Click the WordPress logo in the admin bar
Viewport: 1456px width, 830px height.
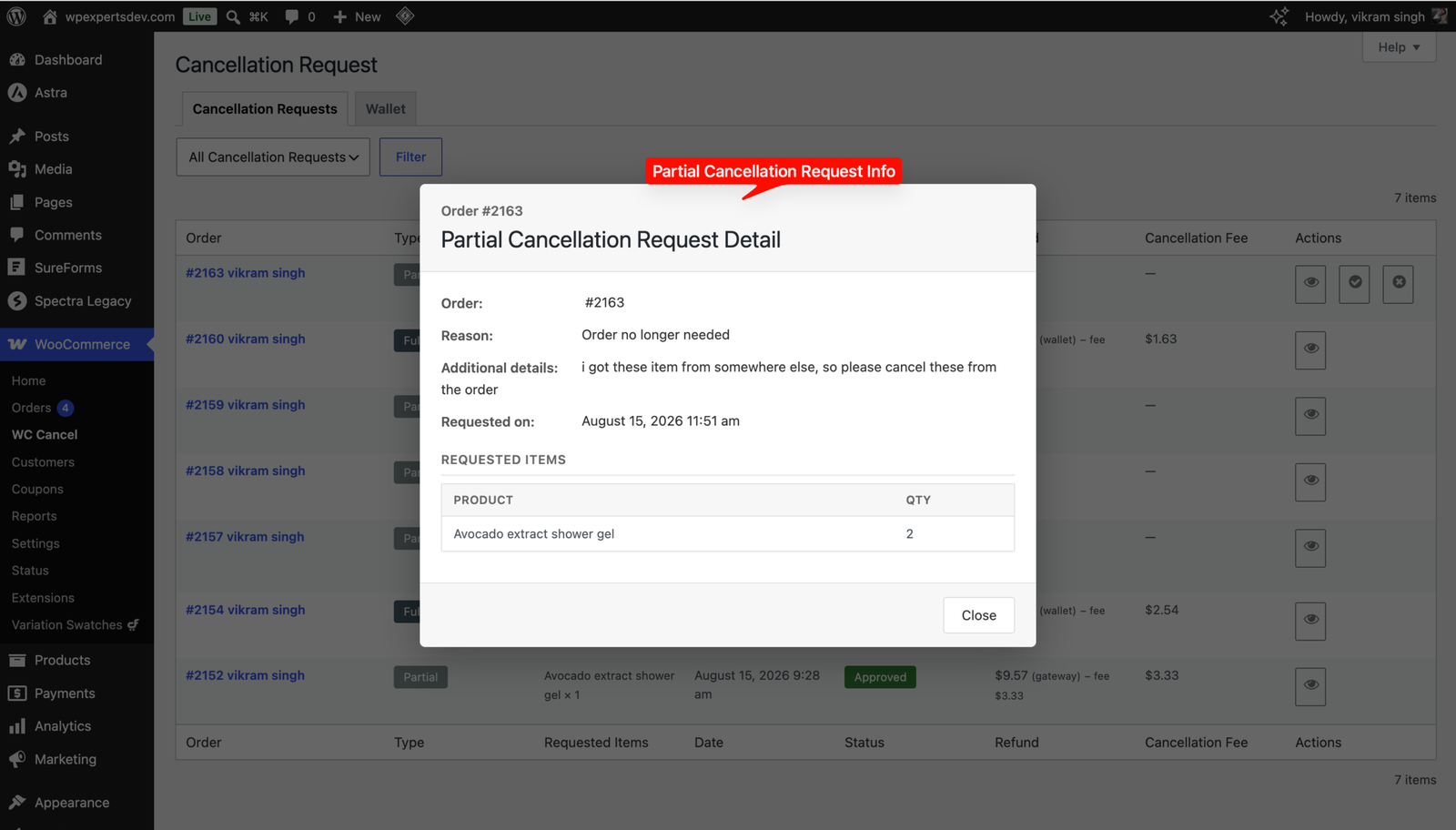click(16, 16)
